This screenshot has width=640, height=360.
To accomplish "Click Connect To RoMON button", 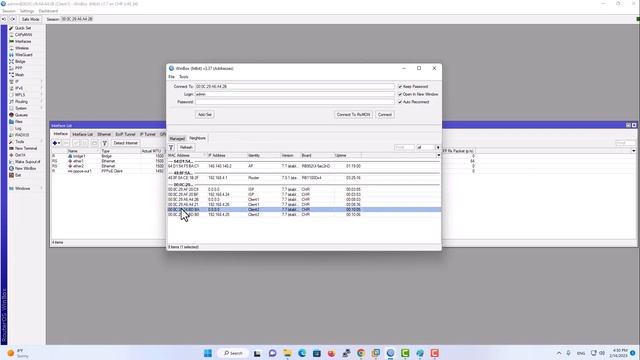I will (353, 115).
